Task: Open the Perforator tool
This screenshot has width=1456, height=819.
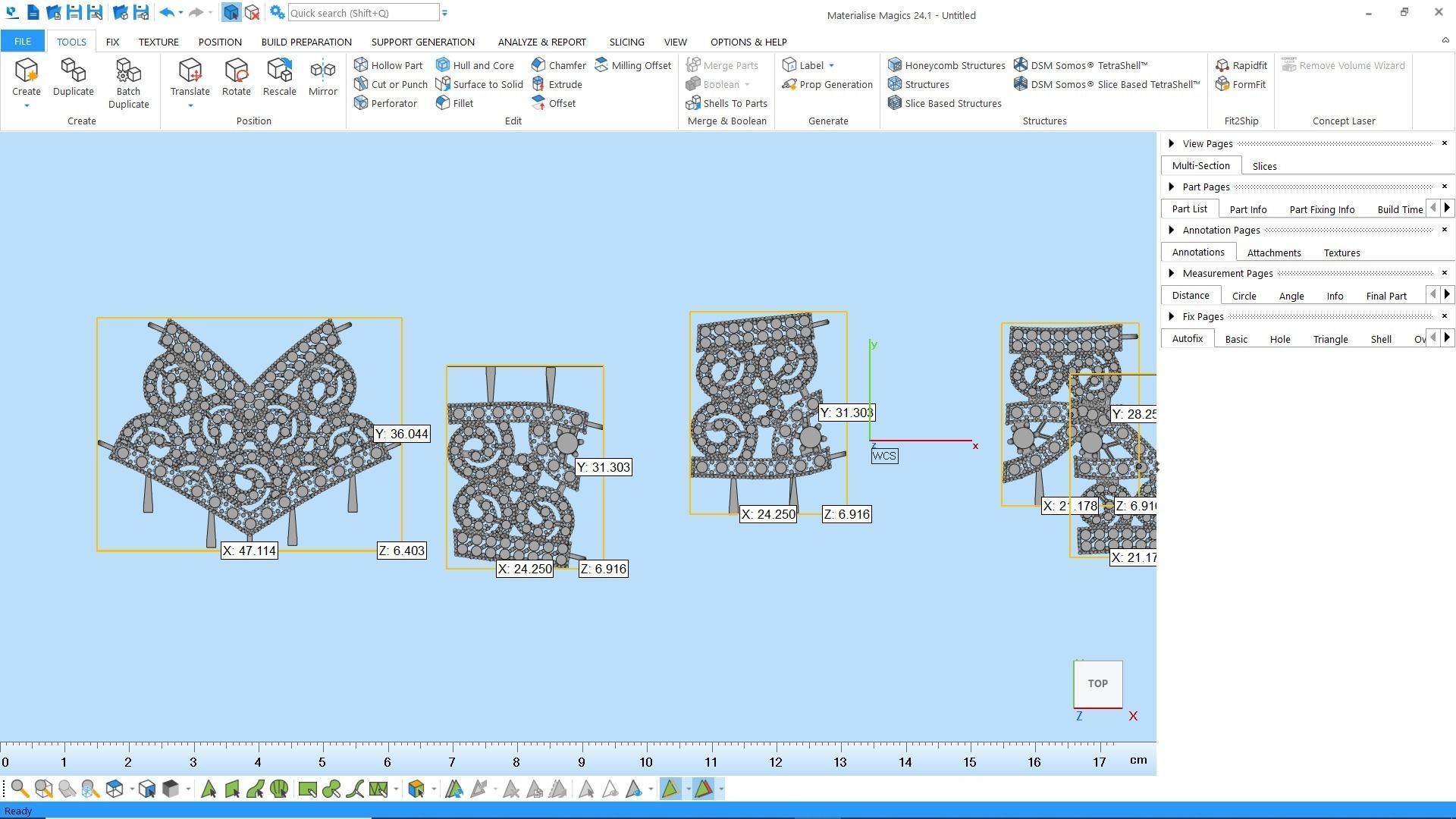Action: click(x=386, y=103)
